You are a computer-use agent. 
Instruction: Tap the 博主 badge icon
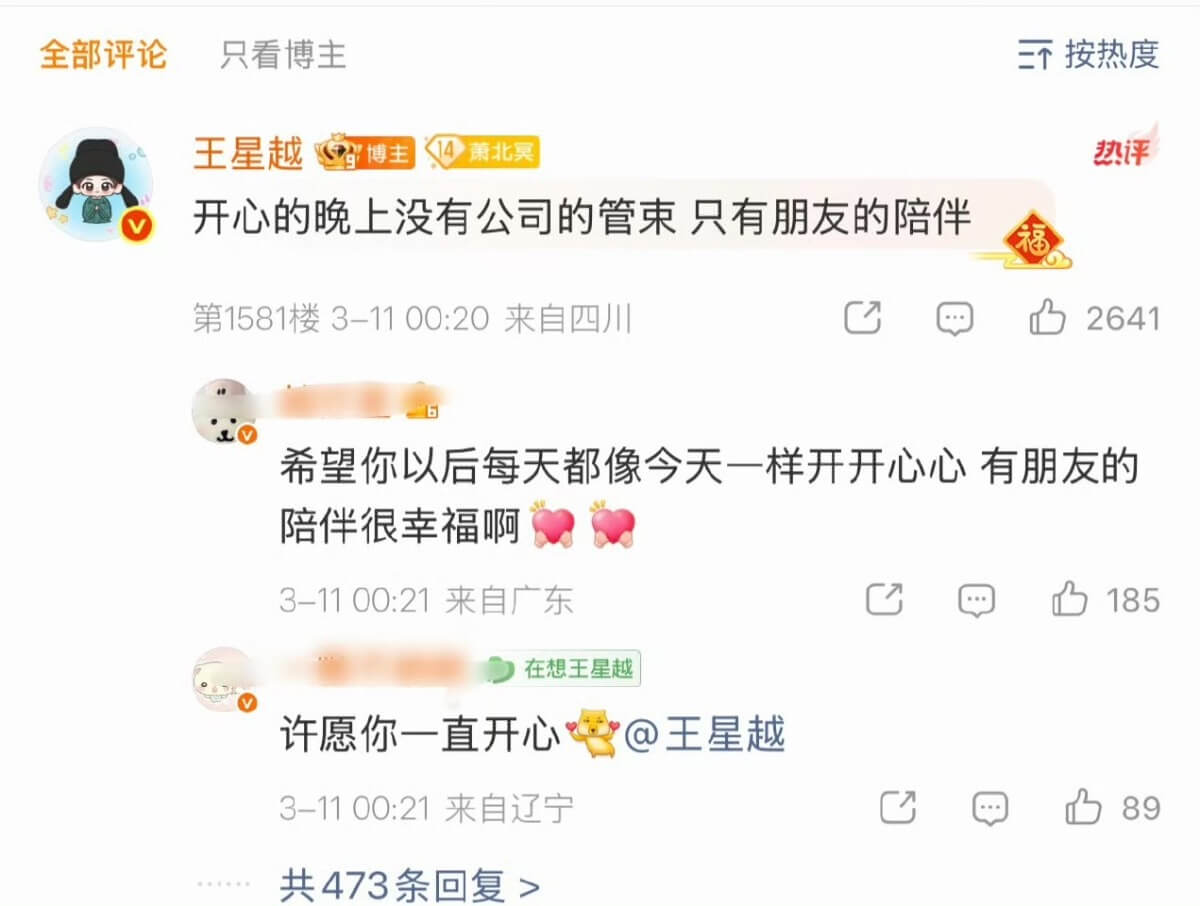(366, 153)
